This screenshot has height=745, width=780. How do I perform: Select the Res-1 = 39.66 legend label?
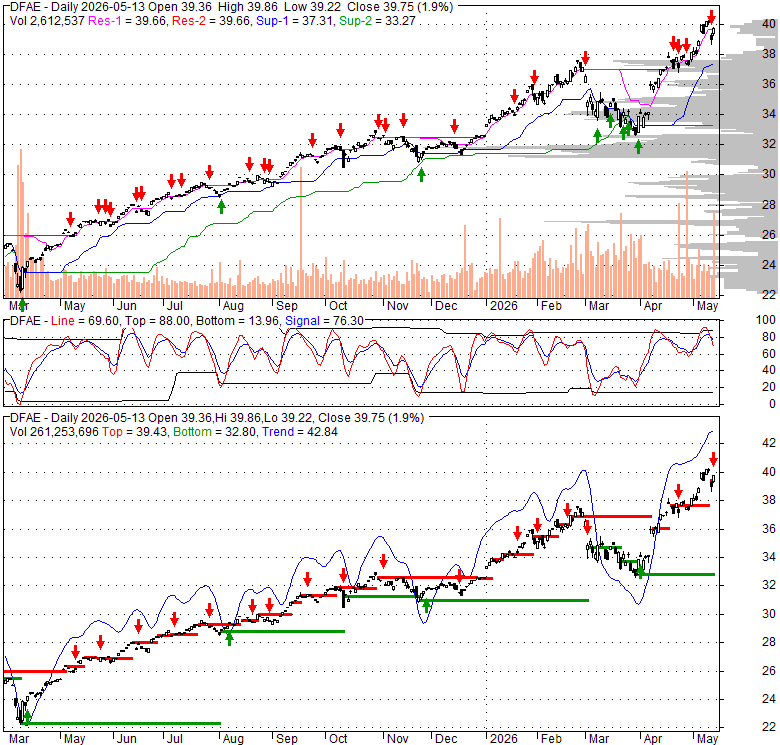tap(127, 21)
